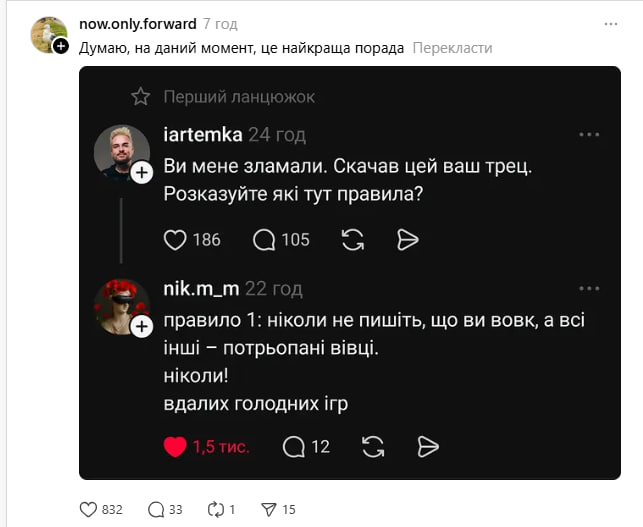Follow nik.m_m using the plus badge

click(142, 327)
